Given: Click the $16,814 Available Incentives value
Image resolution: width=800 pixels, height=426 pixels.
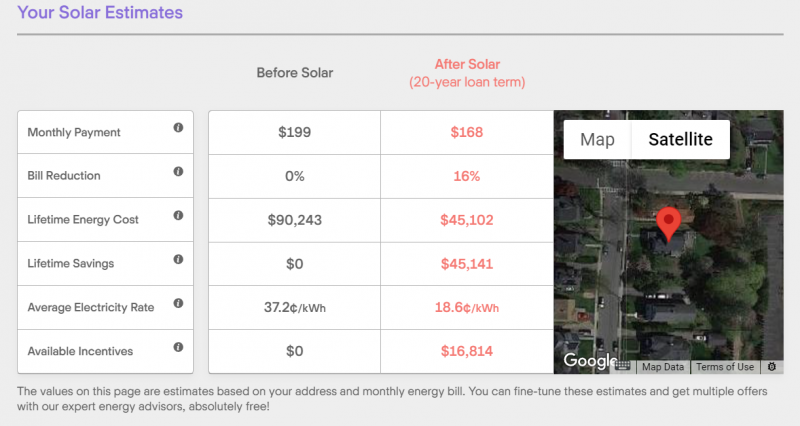Looking at the screenshot, I should click(466, 351).
